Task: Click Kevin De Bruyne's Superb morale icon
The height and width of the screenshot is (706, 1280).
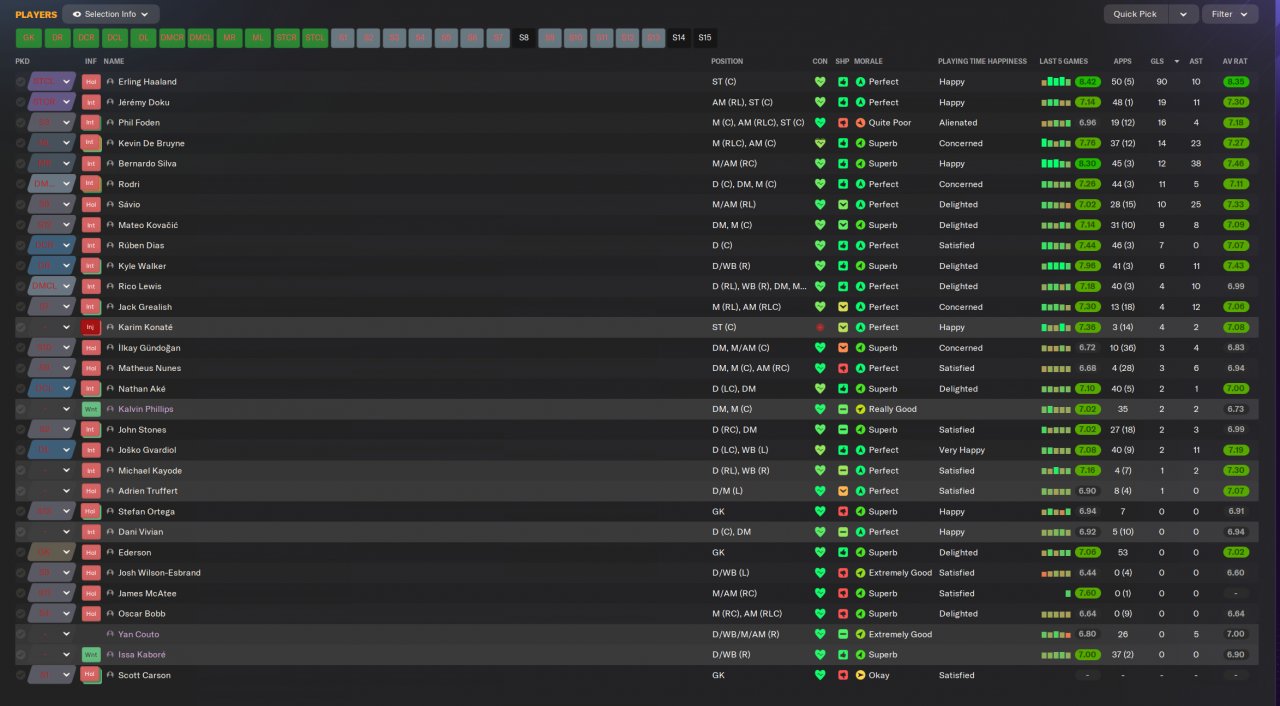Action: coord(860,143)
